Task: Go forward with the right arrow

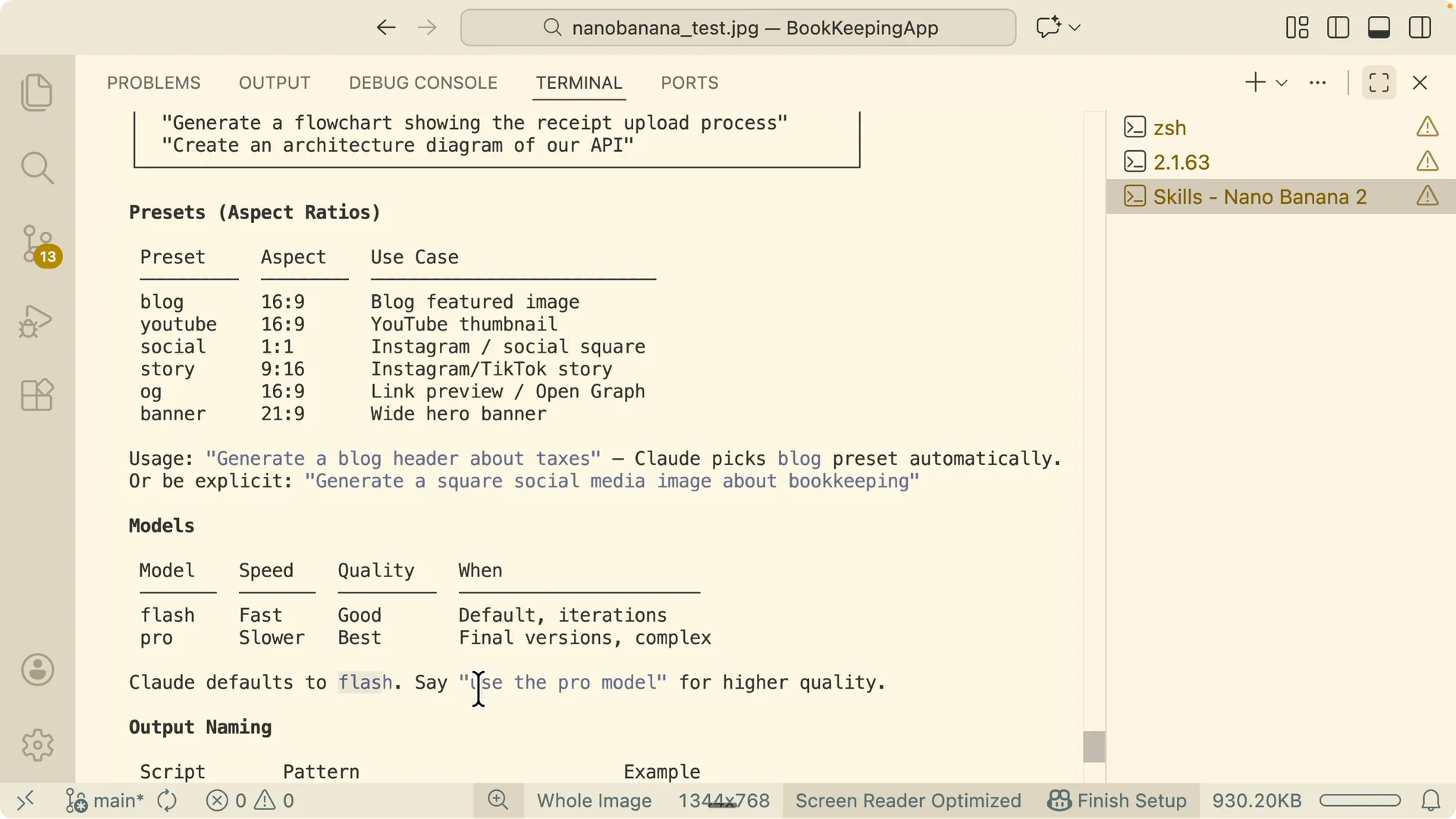Action: 428,28
